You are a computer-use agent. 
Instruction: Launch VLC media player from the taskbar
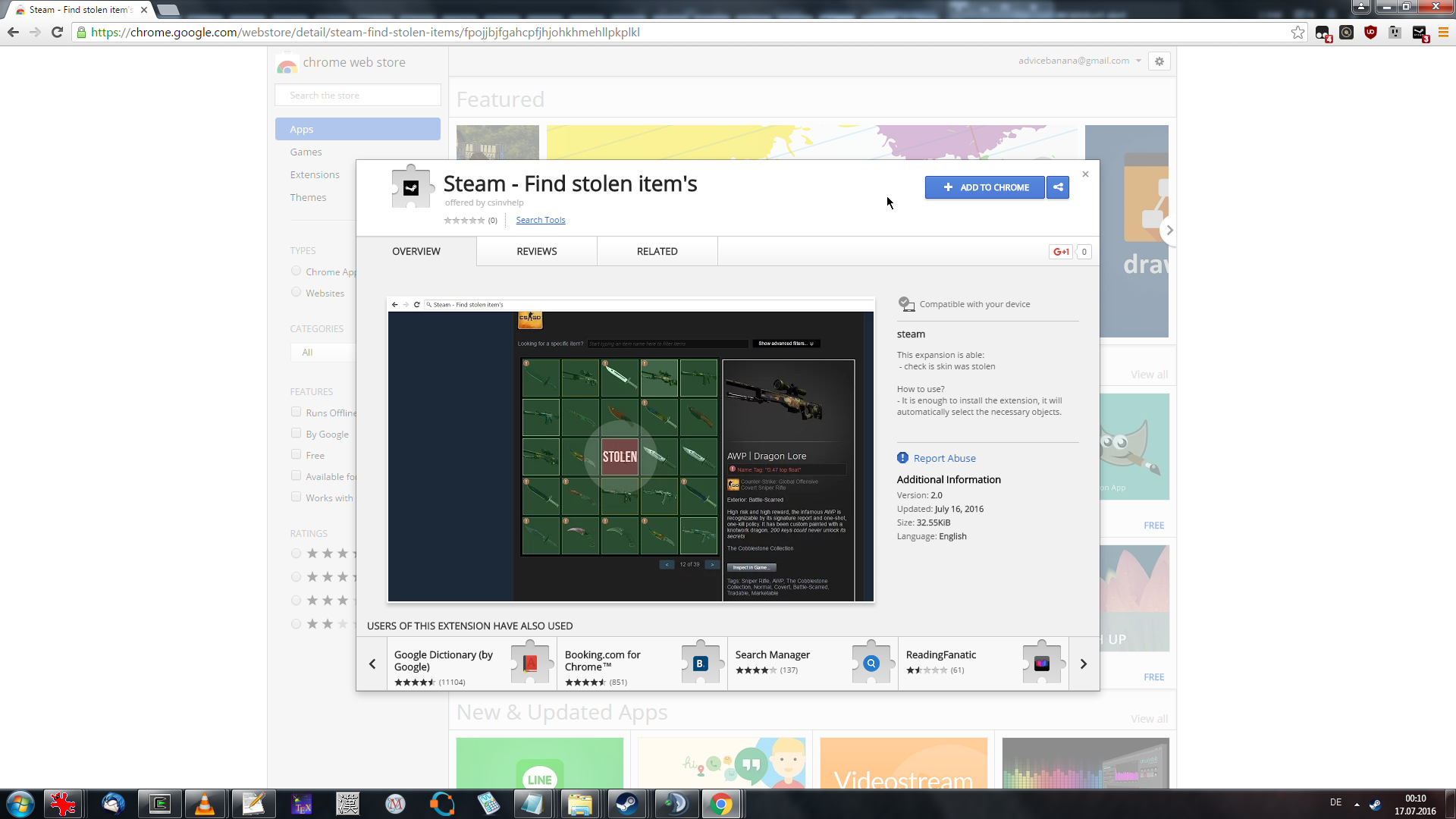205,804
